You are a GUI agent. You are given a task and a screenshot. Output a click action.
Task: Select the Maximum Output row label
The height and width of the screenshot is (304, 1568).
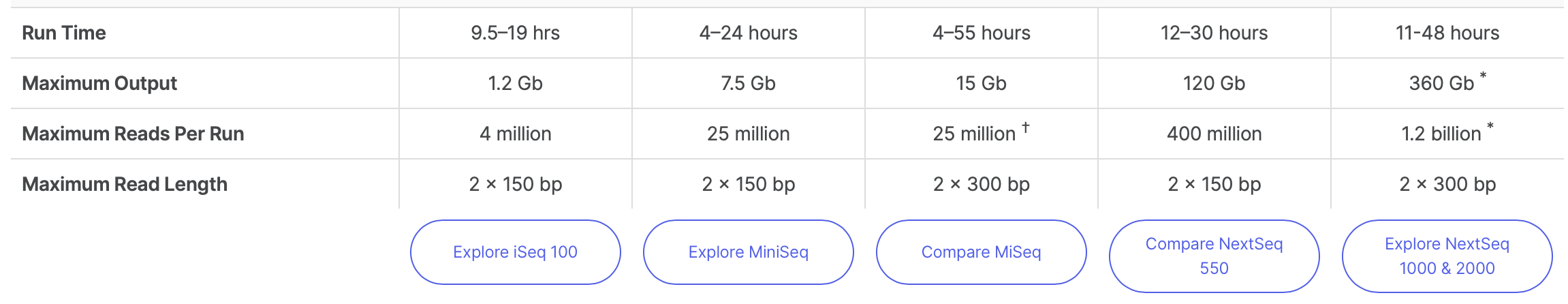pyautogui.click(x=99, y=83)
